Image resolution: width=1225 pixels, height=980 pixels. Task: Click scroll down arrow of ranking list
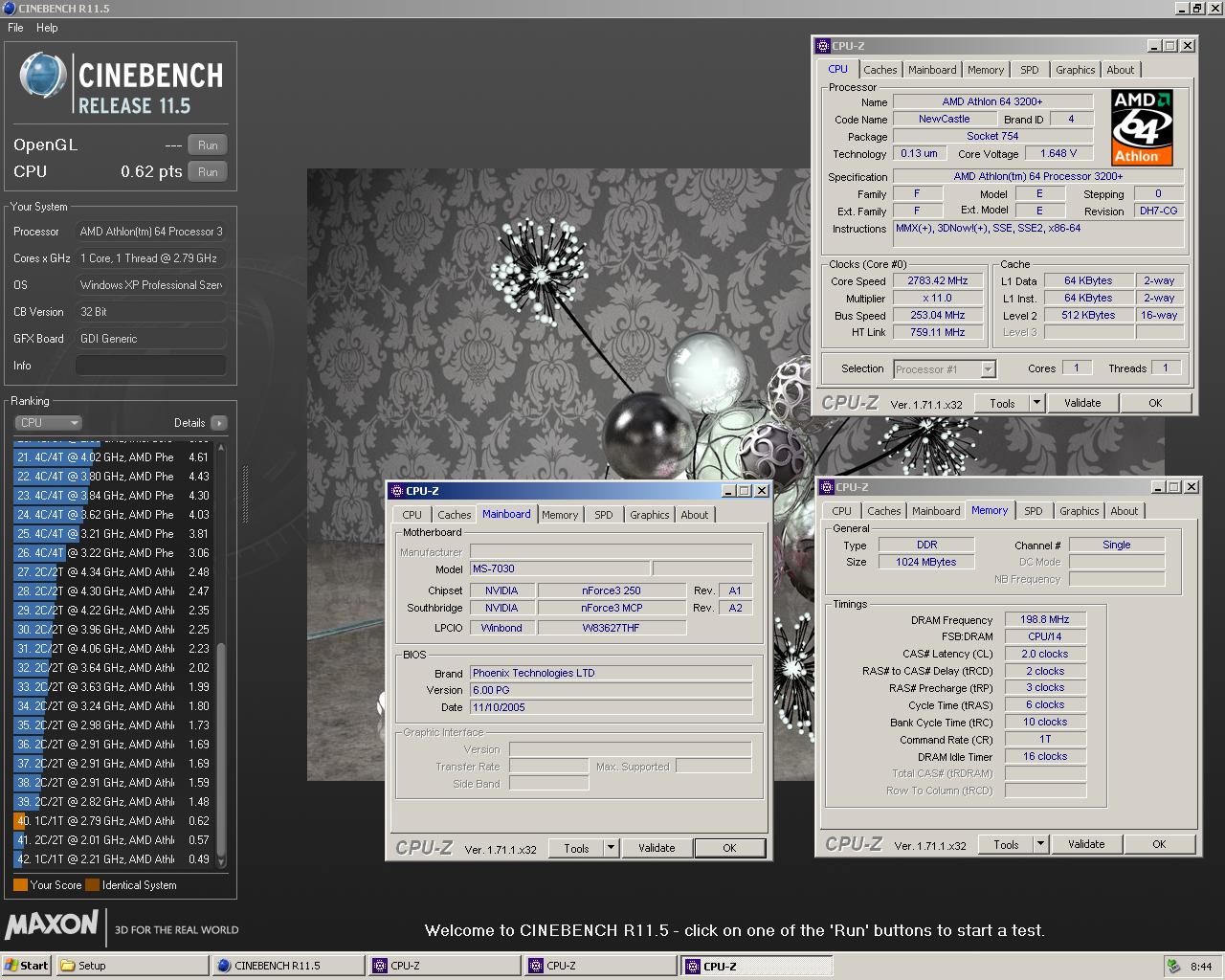(x=221, y=863)
